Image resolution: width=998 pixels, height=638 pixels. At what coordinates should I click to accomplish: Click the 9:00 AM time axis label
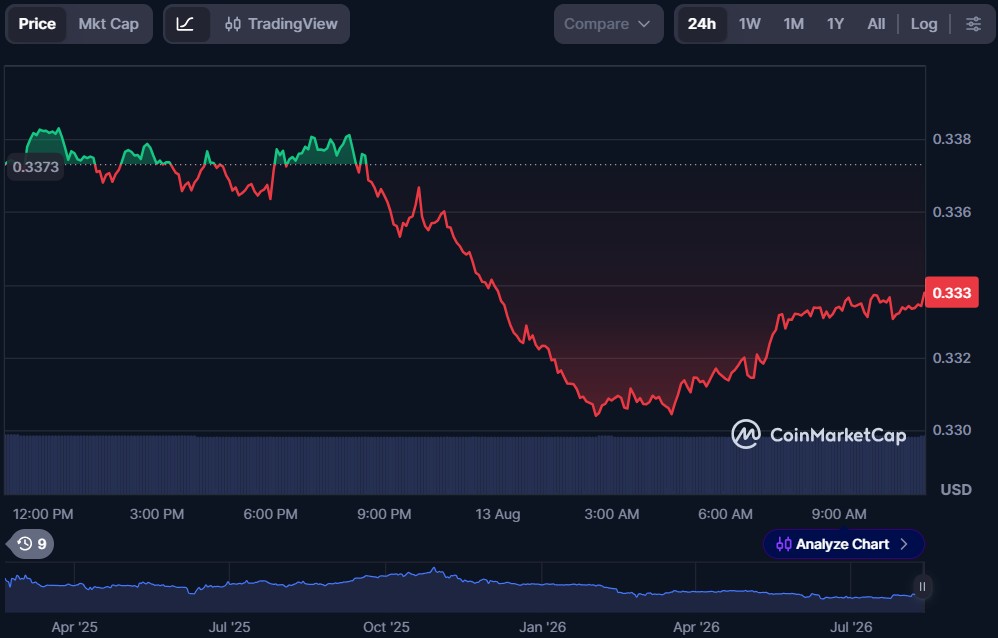coord(839,514)
